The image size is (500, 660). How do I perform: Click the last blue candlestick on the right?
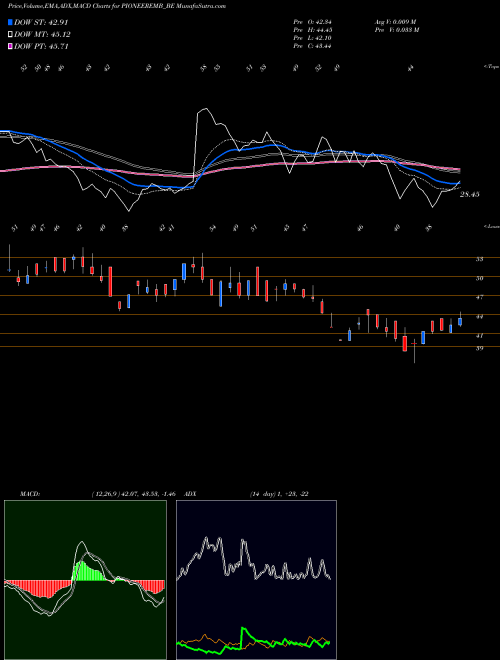click(x=460, y=322)
